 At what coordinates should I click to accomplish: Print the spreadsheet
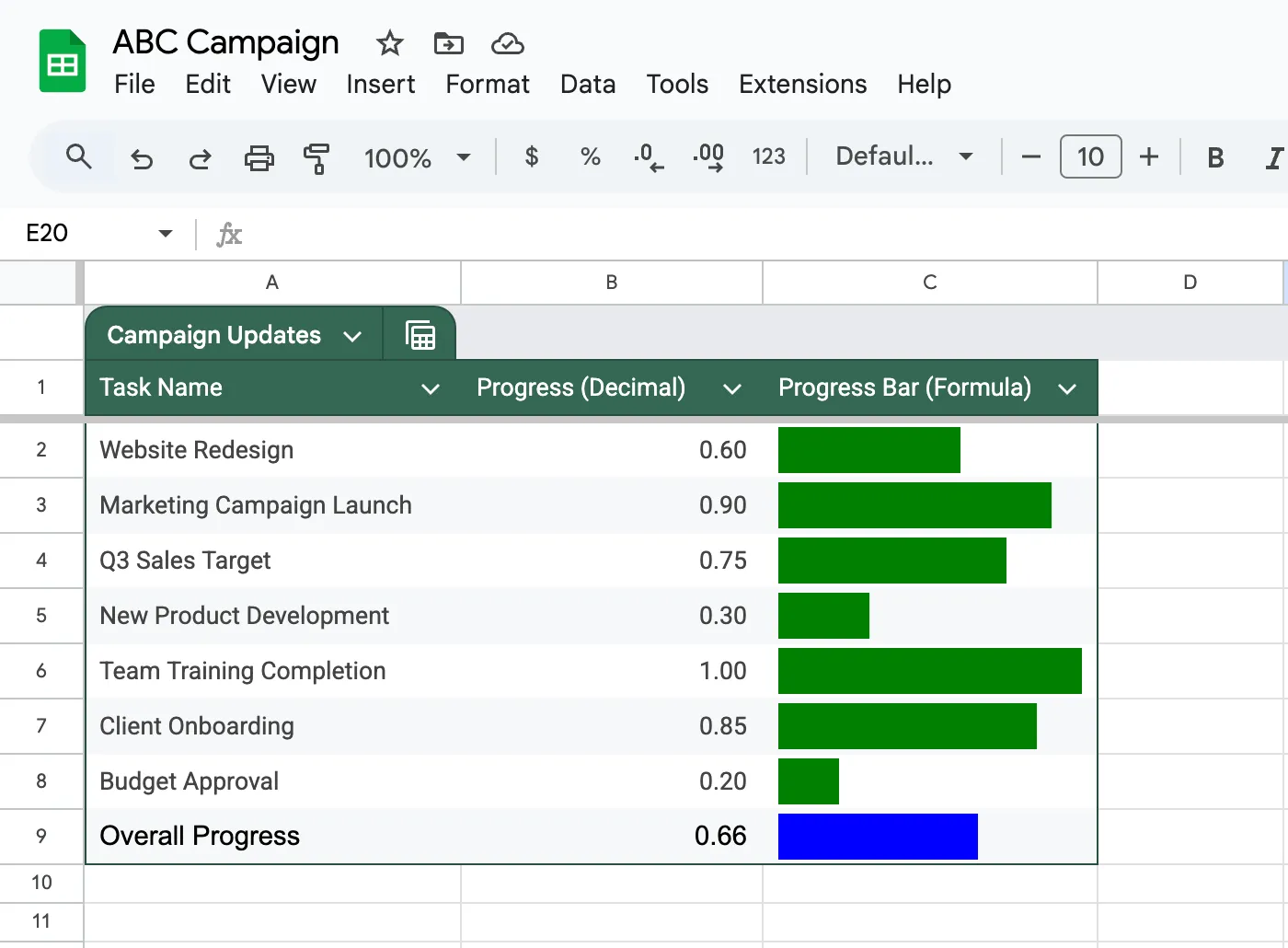(x=259, y=158)
